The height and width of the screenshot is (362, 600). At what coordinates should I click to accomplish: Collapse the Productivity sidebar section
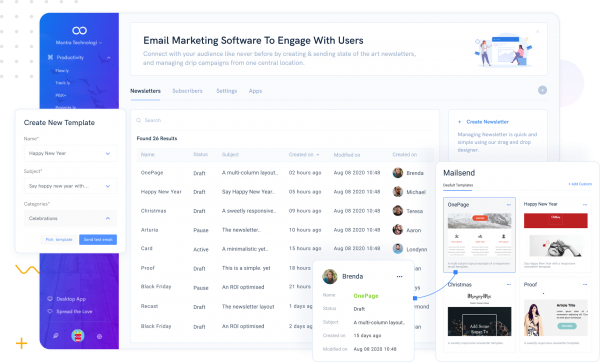109,57
